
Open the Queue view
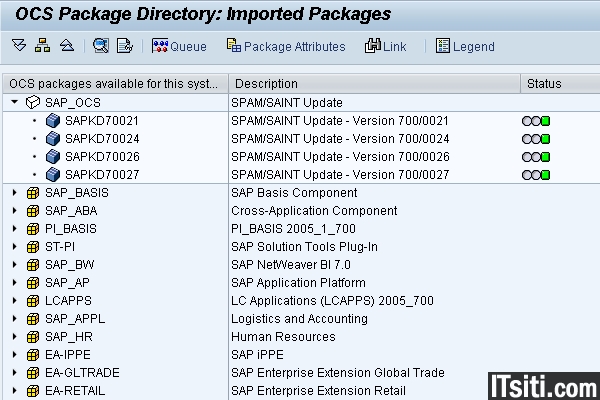pyautogui.click(x=179, y=46)
